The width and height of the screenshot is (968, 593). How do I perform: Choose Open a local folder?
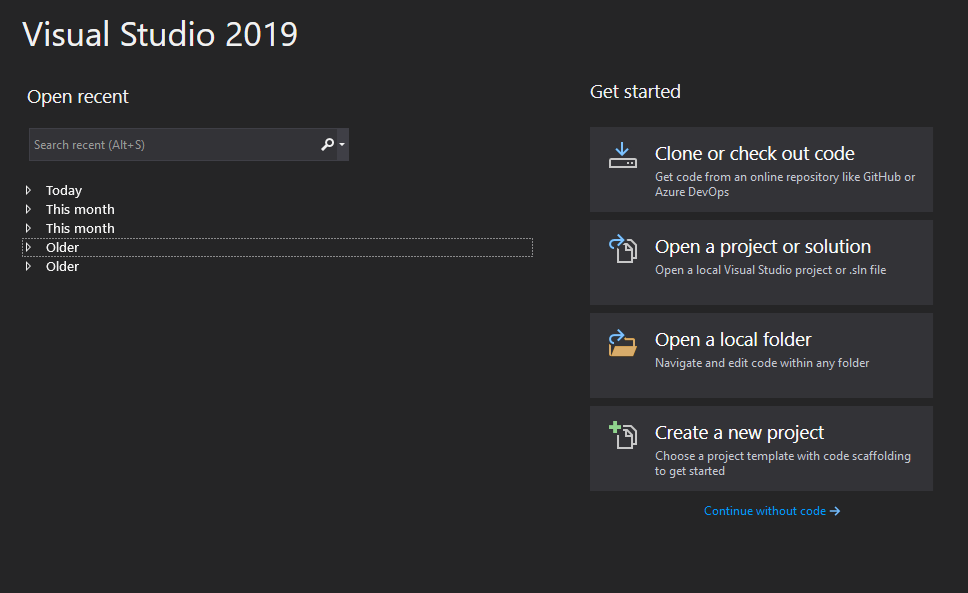[732, 340]
